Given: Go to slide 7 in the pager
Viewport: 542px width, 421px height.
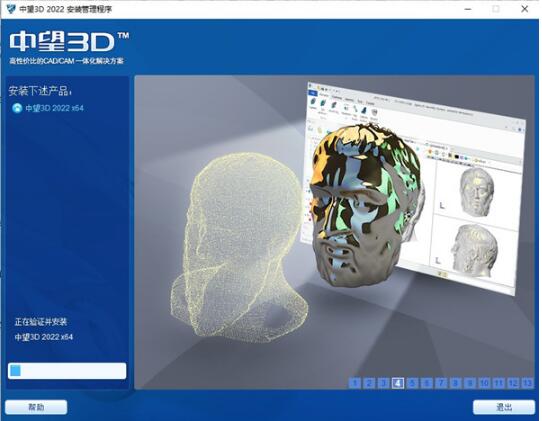Looking at the screenshot, I should click(x=441, y=383).
